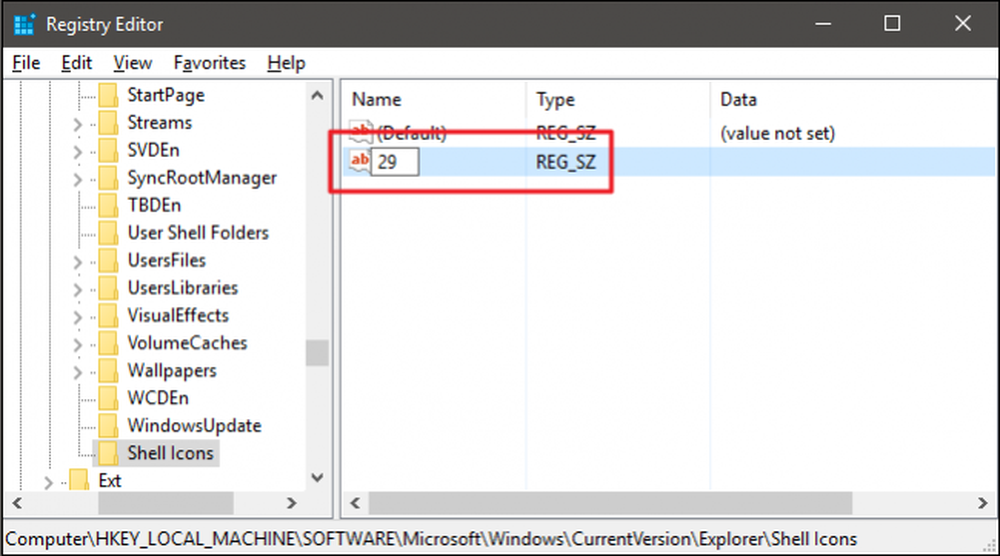Expand the VolumeCaches key
The height and width of the screenshot is (556, 1000).
78,344
